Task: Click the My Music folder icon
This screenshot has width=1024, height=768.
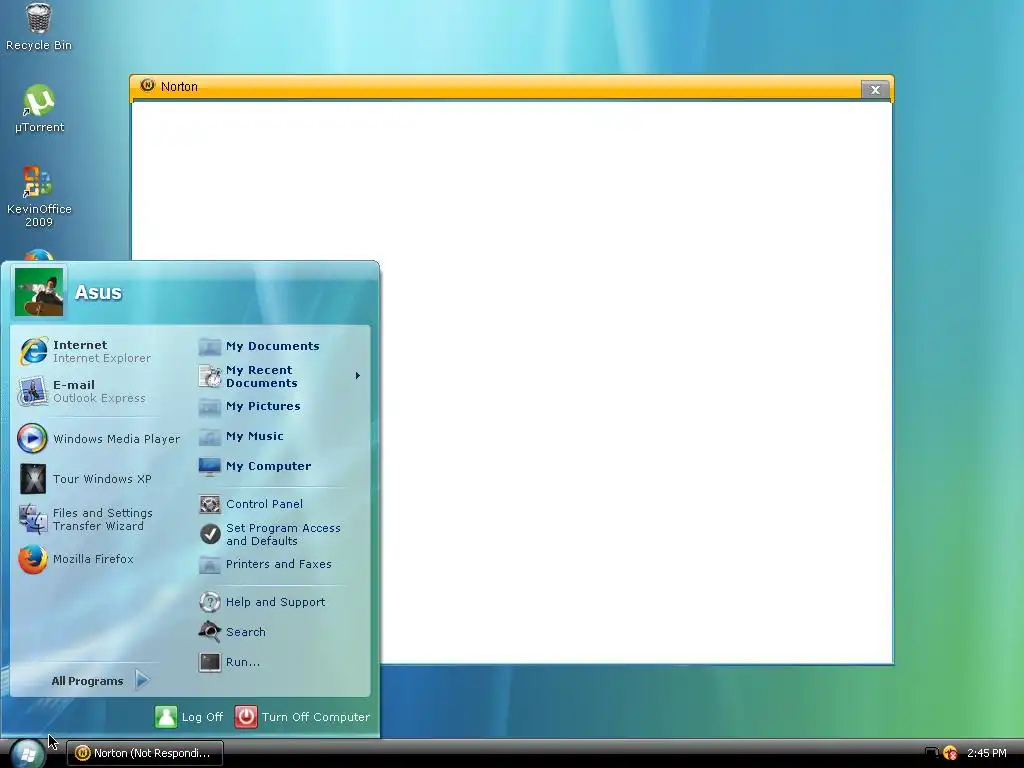Action: pos(210,436)
